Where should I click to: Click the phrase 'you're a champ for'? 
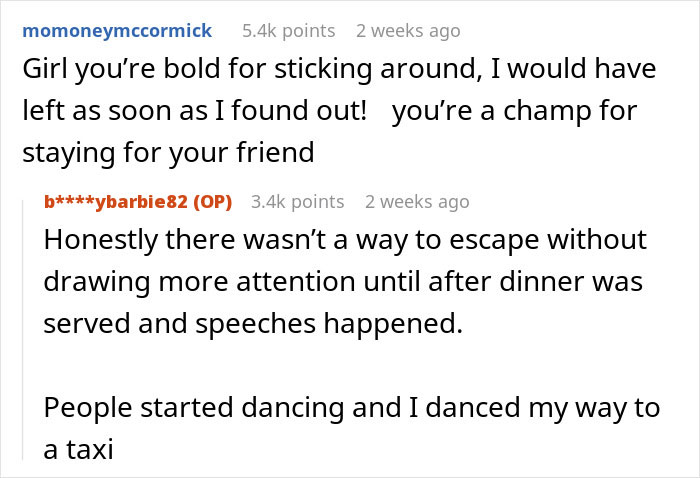514,110
